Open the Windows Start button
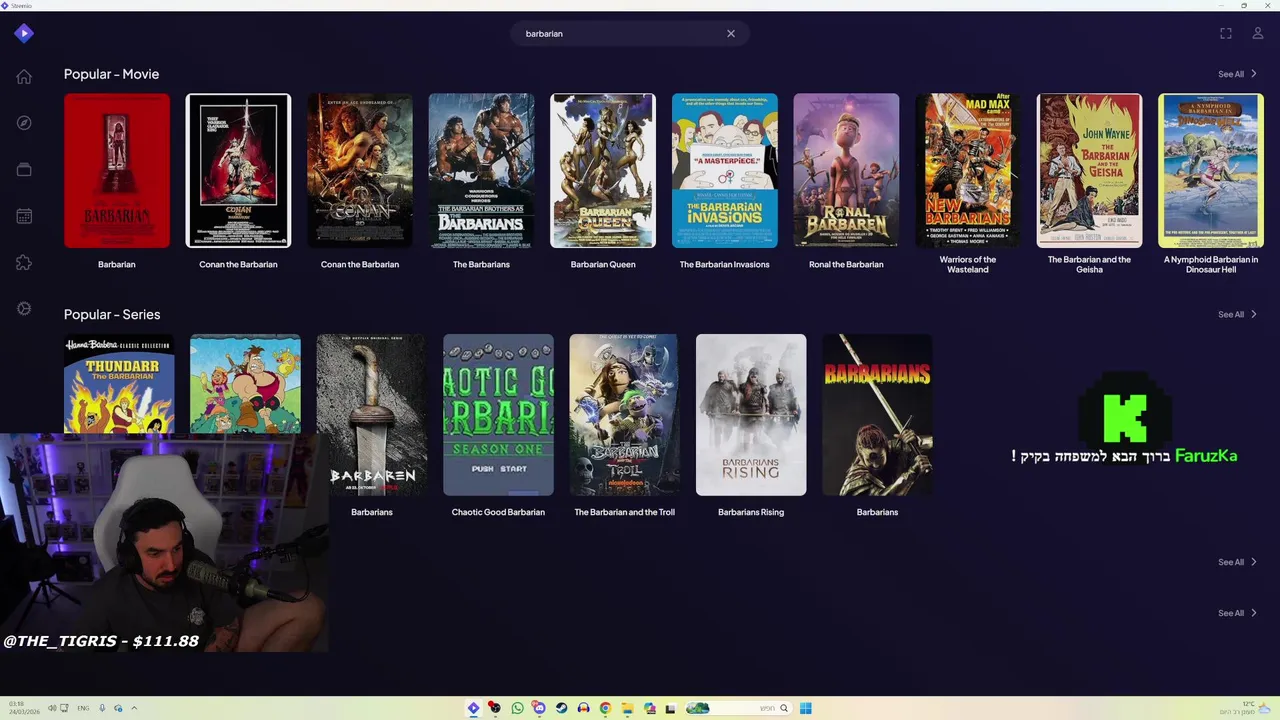The image size is (1280, 720). pyautogui.click(x=806, y=708)
